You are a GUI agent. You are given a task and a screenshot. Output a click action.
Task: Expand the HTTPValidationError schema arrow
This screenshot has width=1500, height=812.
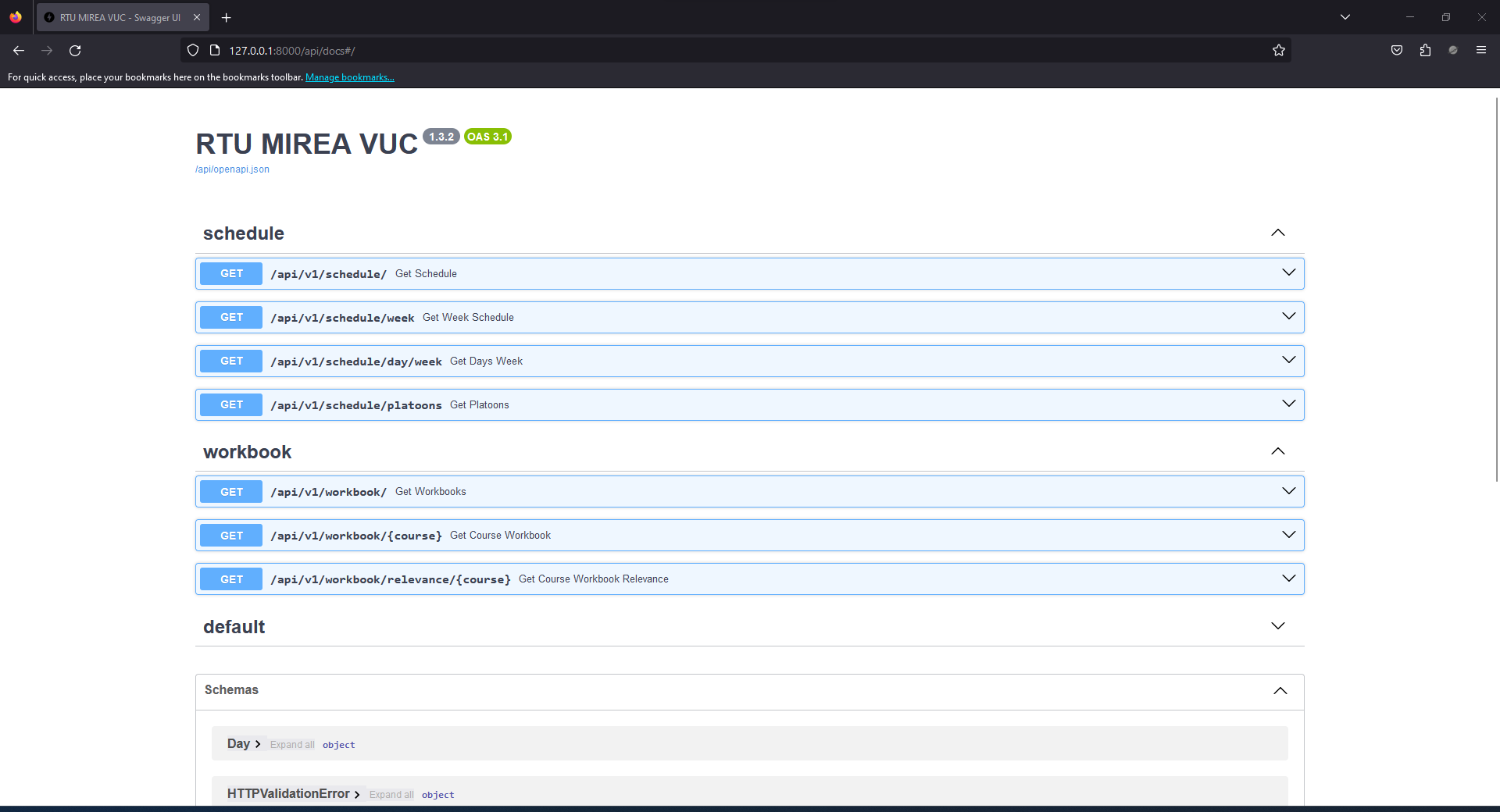point(357,794)
